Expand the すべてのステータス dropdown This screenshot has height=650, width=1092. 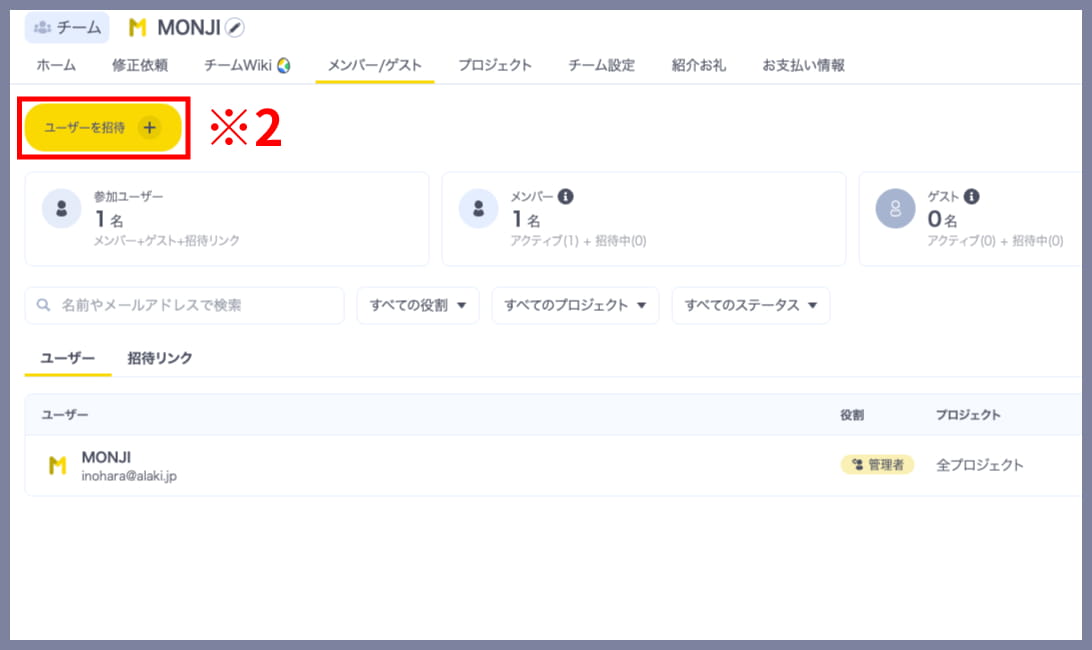click(751, 305)
